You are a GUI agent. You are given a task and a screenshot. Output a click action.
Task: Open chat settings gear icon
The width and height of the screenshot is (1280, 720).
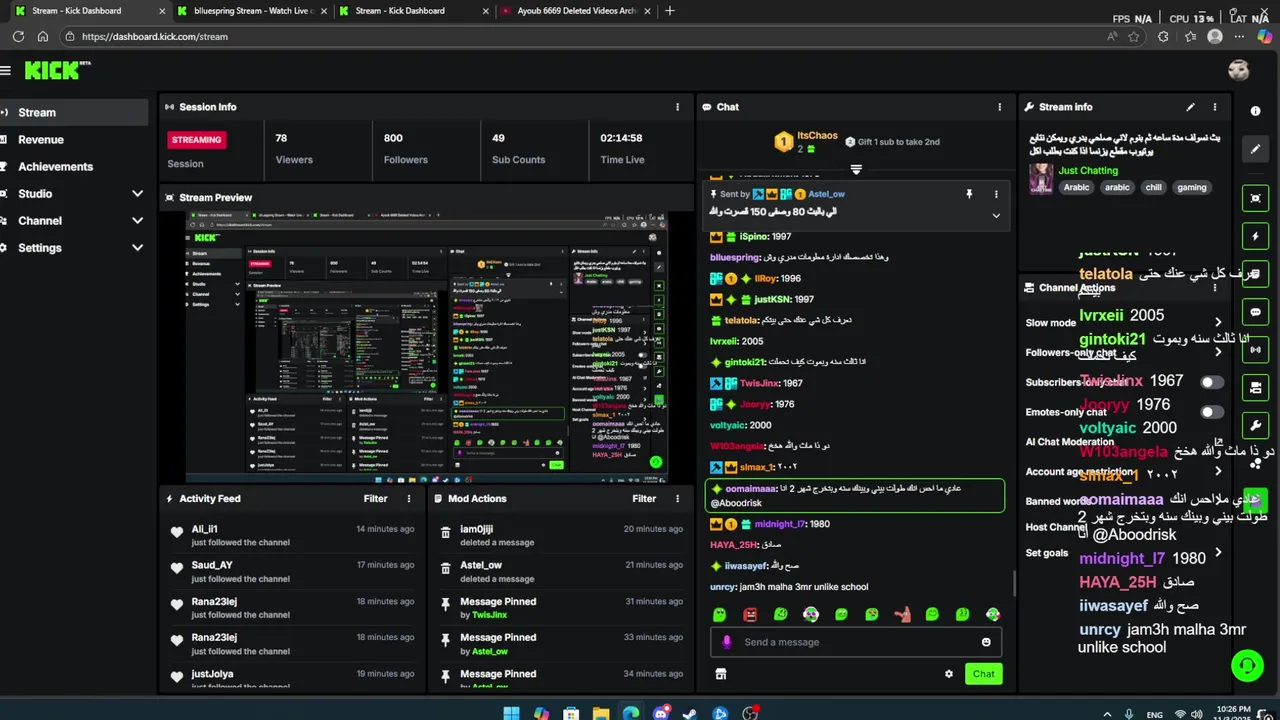(949, 674)
